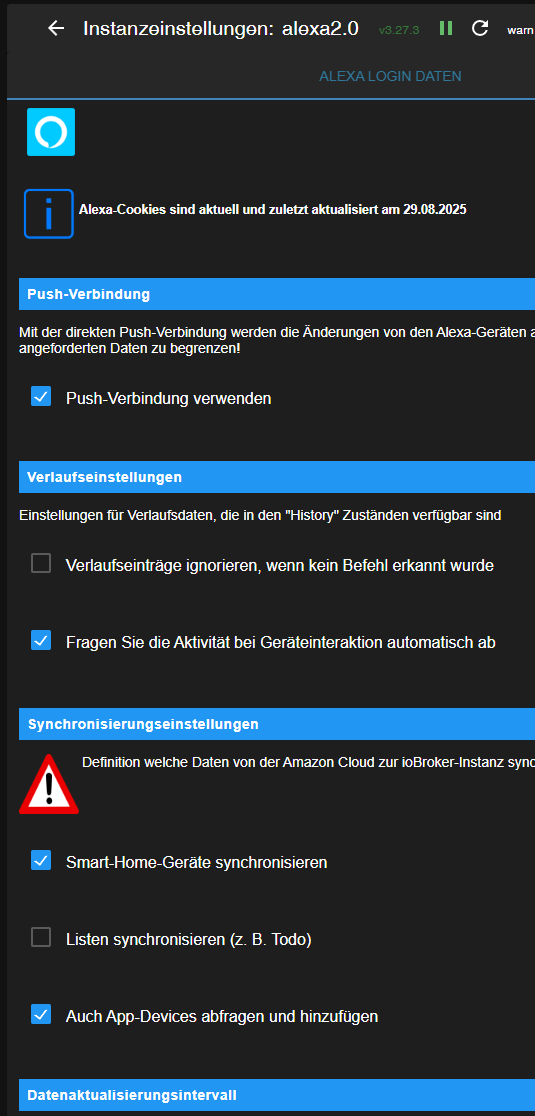Switch to the ALEXA LOGIN DATEN tab

390,76
